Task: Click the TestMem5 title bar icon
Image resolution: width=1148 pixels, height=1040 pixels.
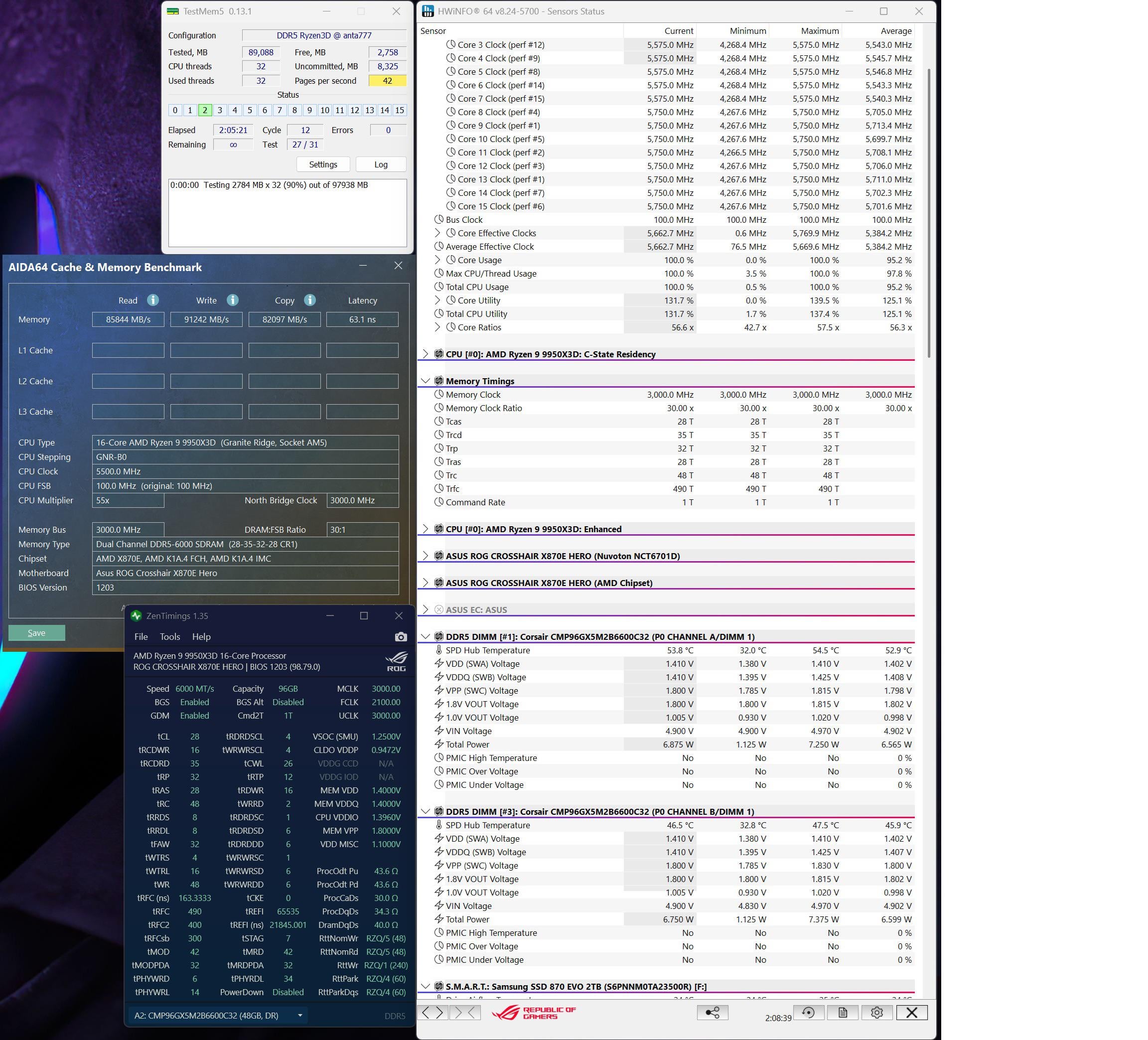Action: coord(172,11)
